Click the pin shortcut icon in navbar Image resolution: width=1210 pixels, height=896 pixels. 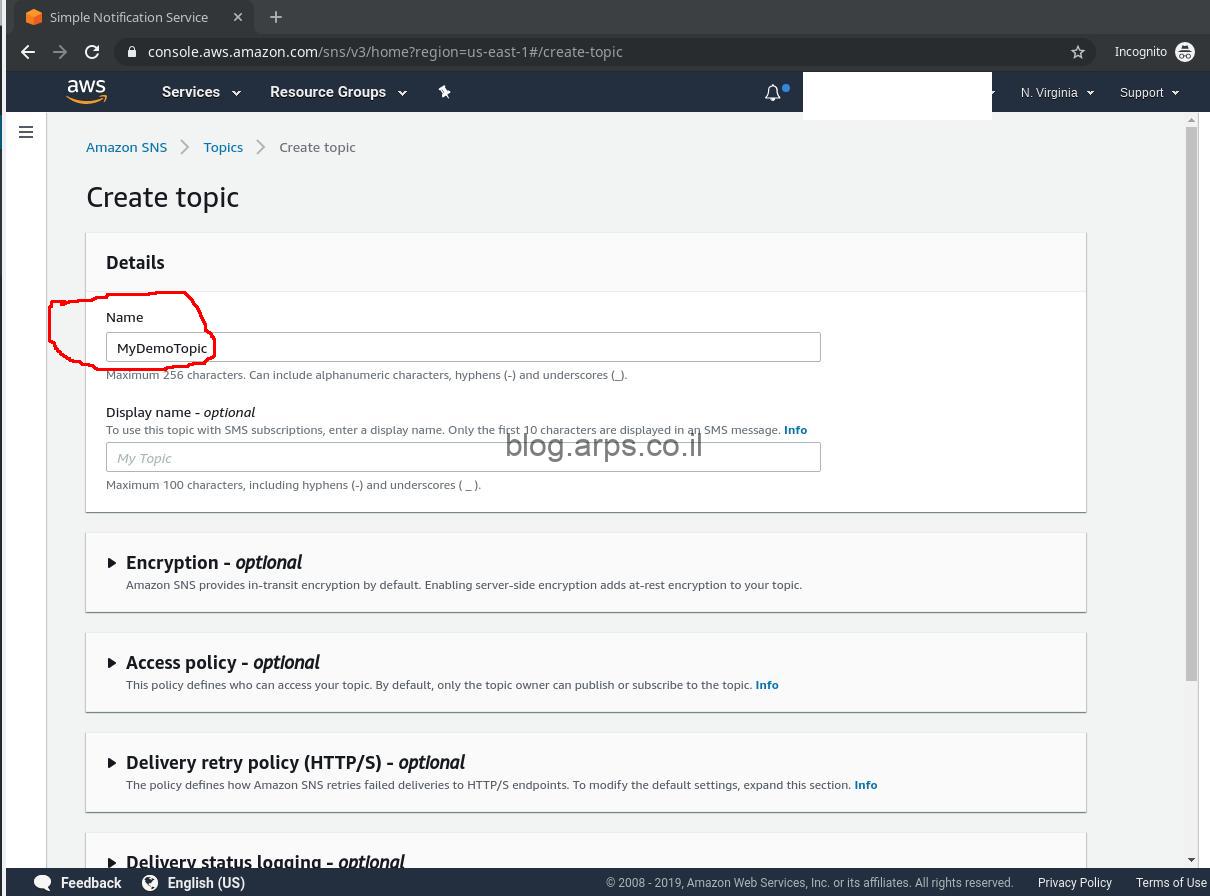click(444, 92)
